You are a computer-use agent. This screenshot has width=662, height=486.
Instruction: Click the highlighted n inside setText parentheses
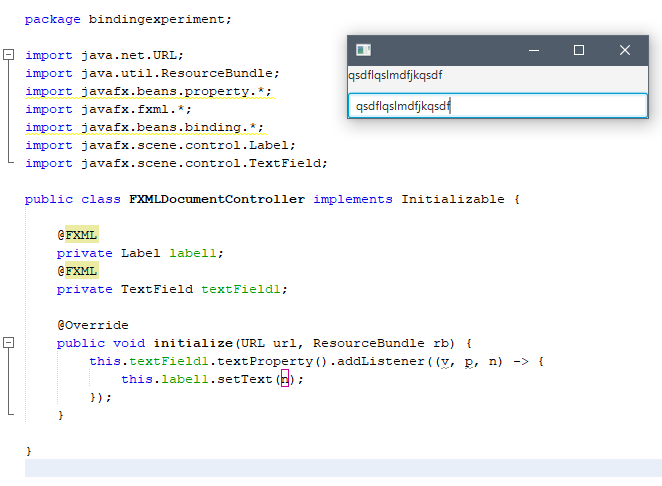click(x=284, y=379)
